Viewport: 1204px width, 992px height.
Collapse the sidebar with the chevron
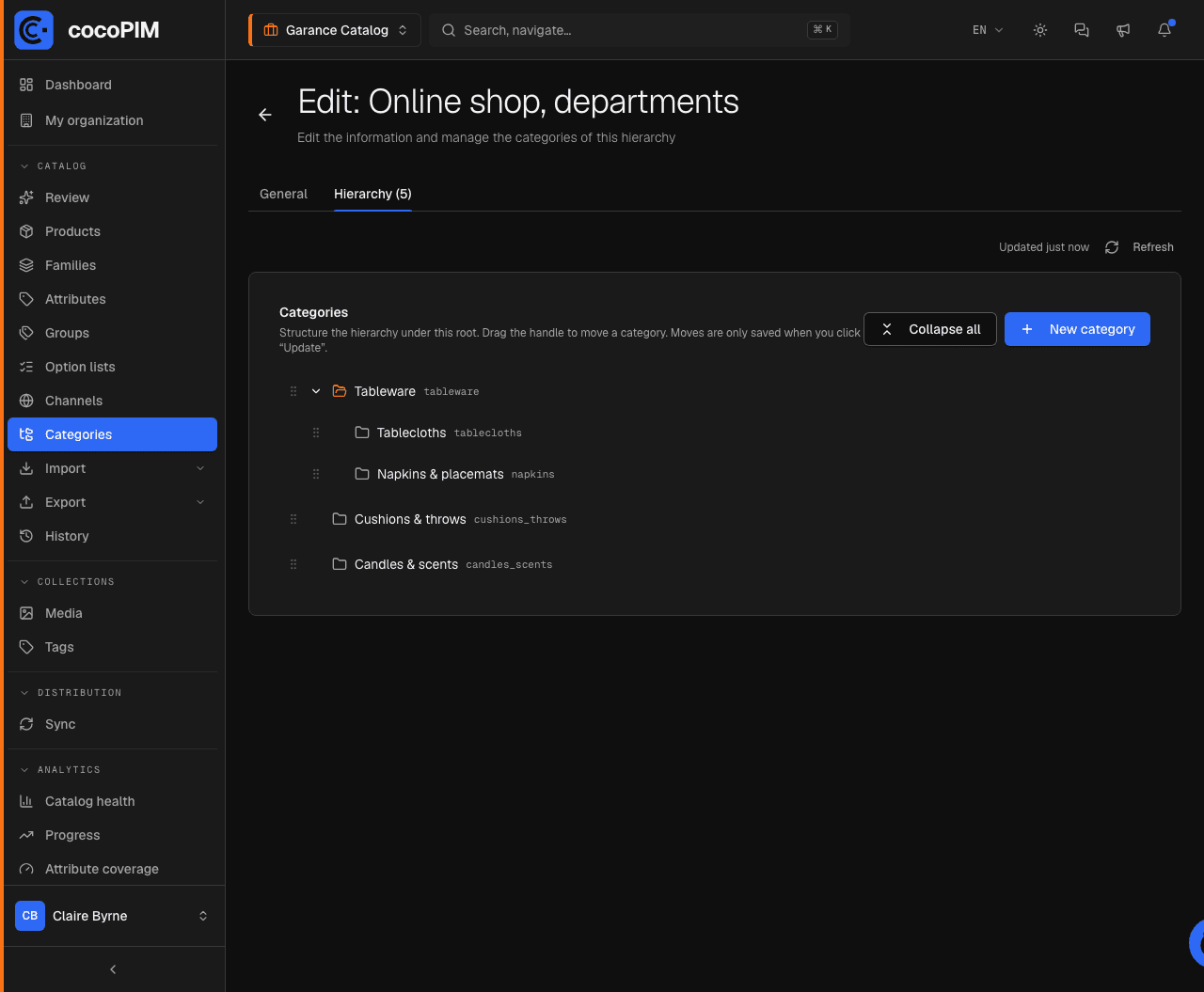click(113, 969)
